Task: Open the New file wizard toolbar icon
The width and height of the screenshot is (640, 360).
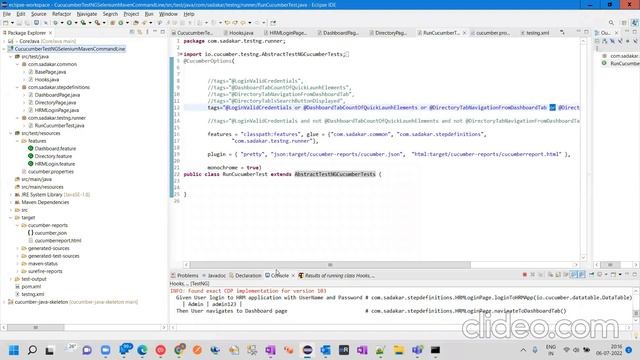Action: 6,23
